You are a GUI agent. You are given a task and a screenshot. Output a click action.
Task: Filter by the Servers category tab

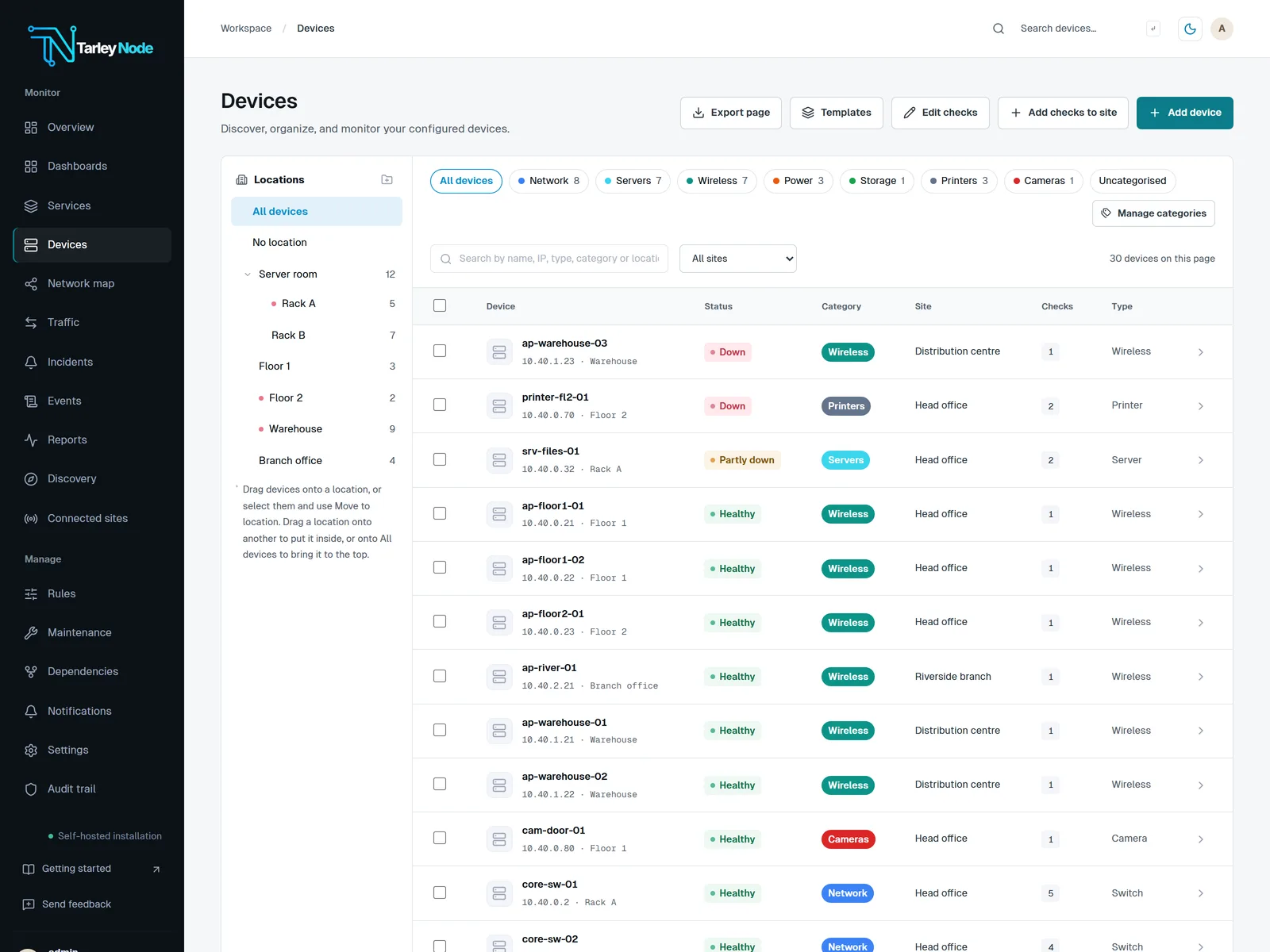pyautogui.click(x=633, y=181)
